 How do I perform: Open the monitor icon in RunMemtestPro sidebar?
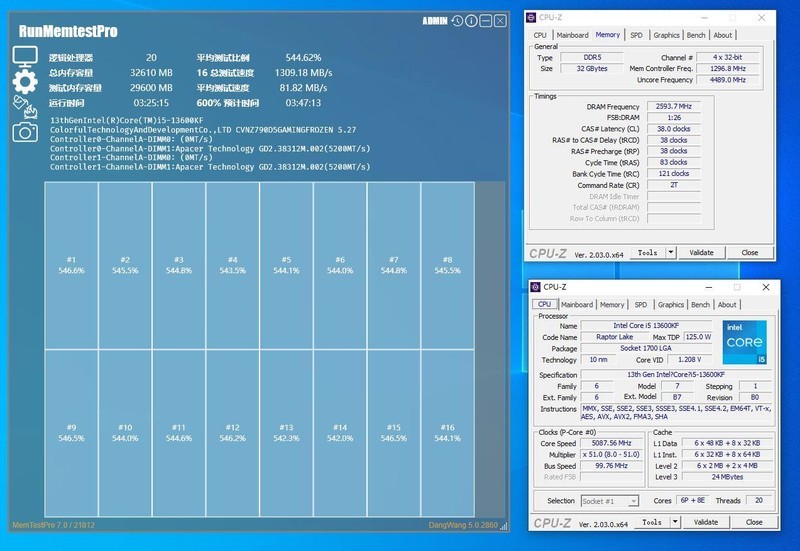pyautogui.click(x=25, y=57)
